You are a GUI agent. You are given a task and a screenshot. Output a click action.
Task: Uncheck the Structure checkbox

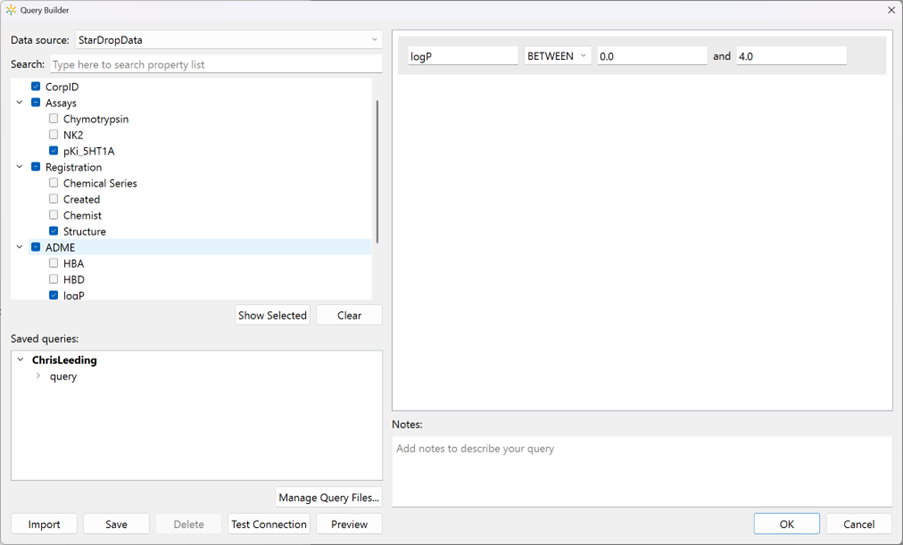[x=54, y=231]
